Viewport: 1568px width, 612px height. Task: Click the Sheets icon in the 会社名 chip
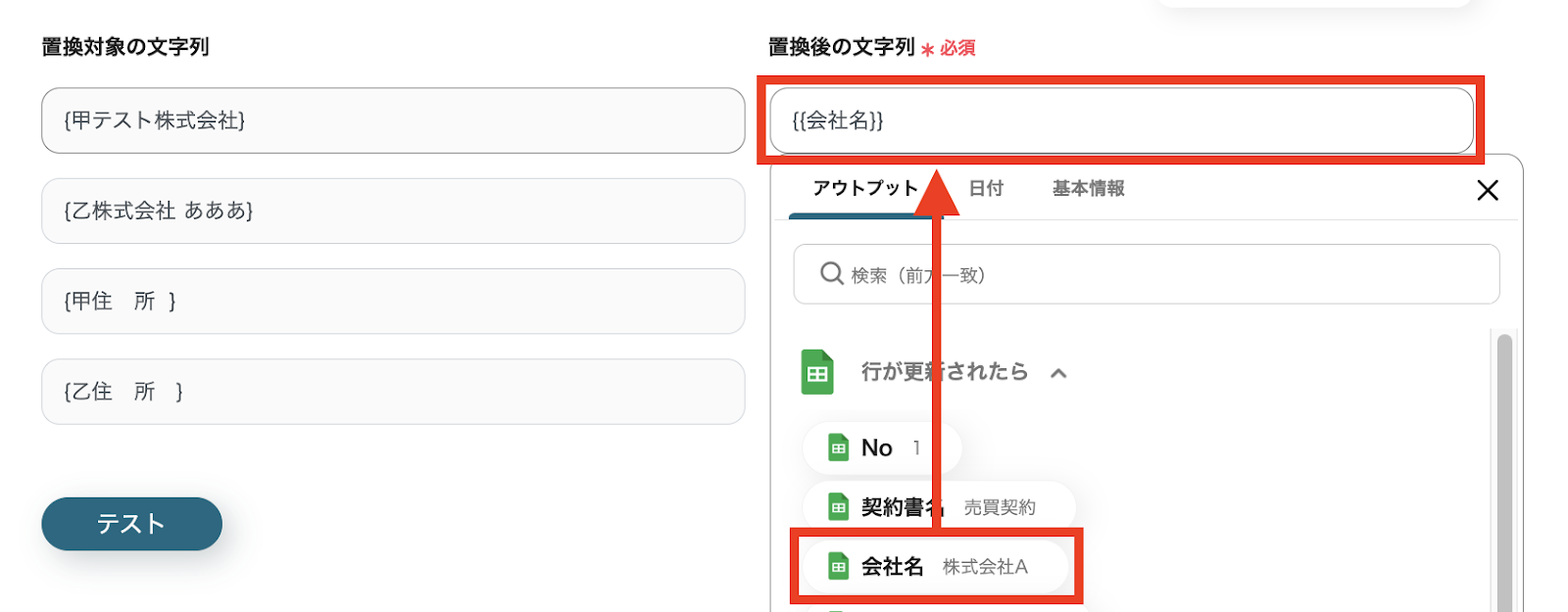[x=838, y=566]
